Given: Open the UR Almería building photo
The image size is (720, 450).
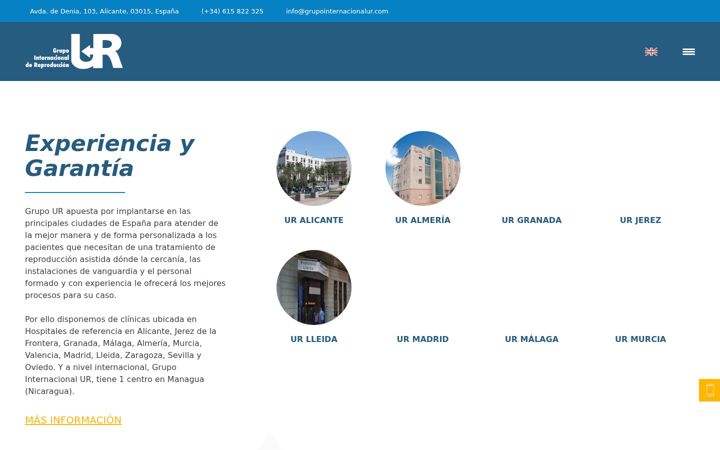Looking at the screenshot, I should [423, 168].
